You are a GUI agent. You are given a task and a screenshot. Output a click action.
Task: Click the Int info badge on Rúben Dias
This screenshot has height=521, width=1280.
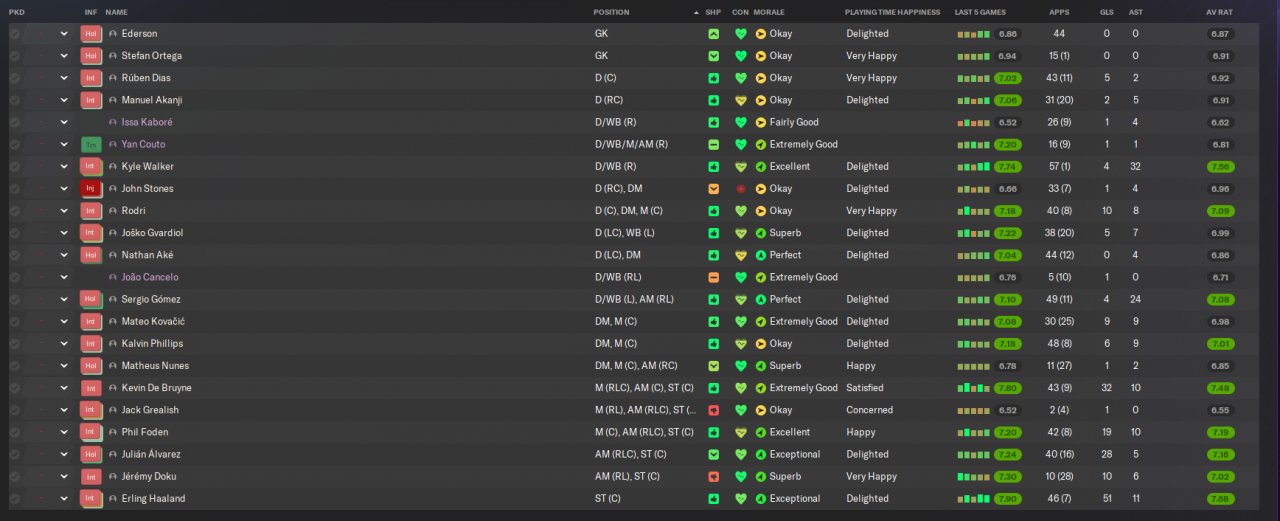click(91, 78)
